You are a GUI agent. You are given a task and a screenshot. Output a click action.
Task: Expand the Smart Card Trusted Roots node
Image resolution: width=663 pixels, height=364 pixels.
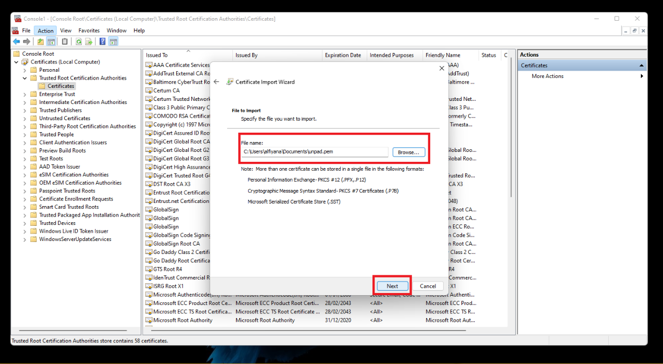(25, 207)
